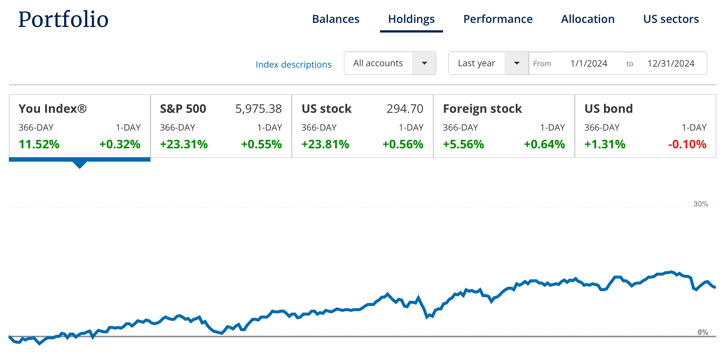Click the to date field 12/31/2024
The width and height of the screenshot is (720, 364).
[x=671, y=63]
